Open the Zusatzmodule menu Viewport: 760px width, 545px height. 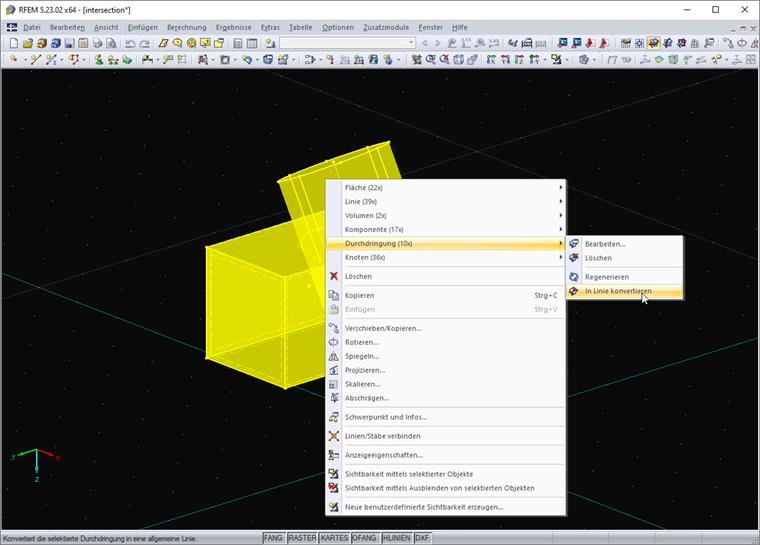pos(385,27)
